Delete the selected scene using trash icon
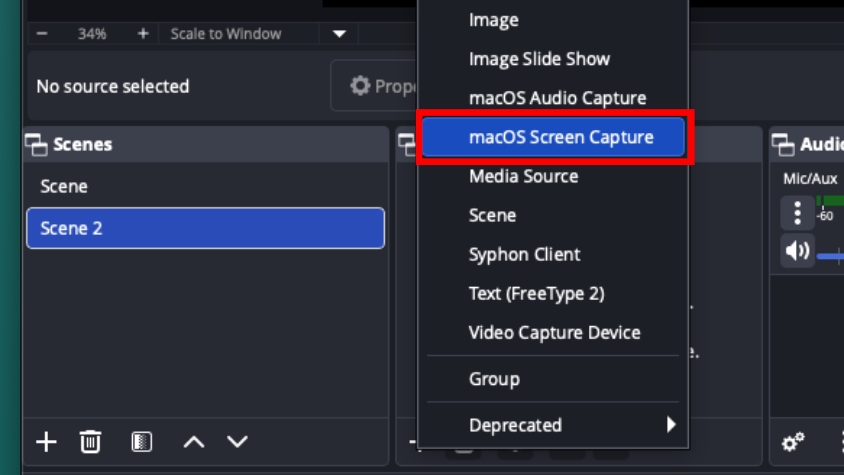The height and width of the screenshot is (475, 844). [x=90, y=441]
